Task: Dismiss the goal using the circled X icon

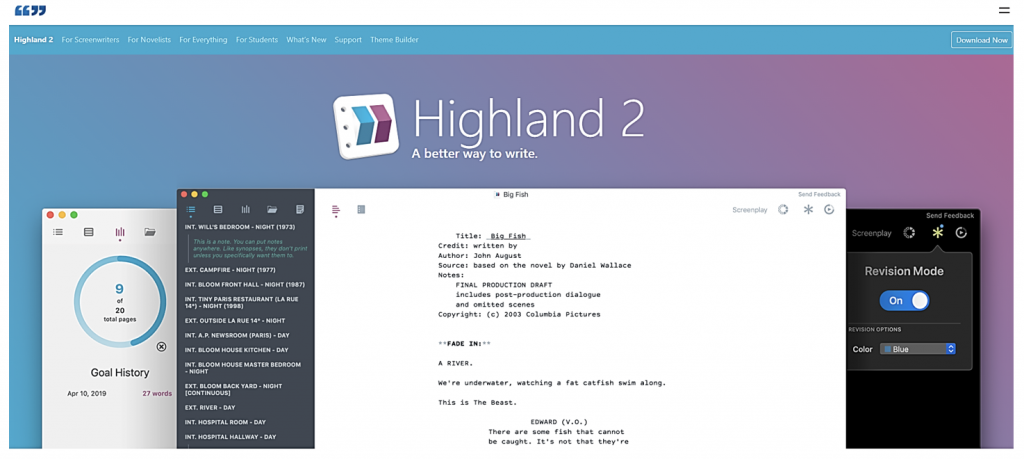Action: click(161, 347)
